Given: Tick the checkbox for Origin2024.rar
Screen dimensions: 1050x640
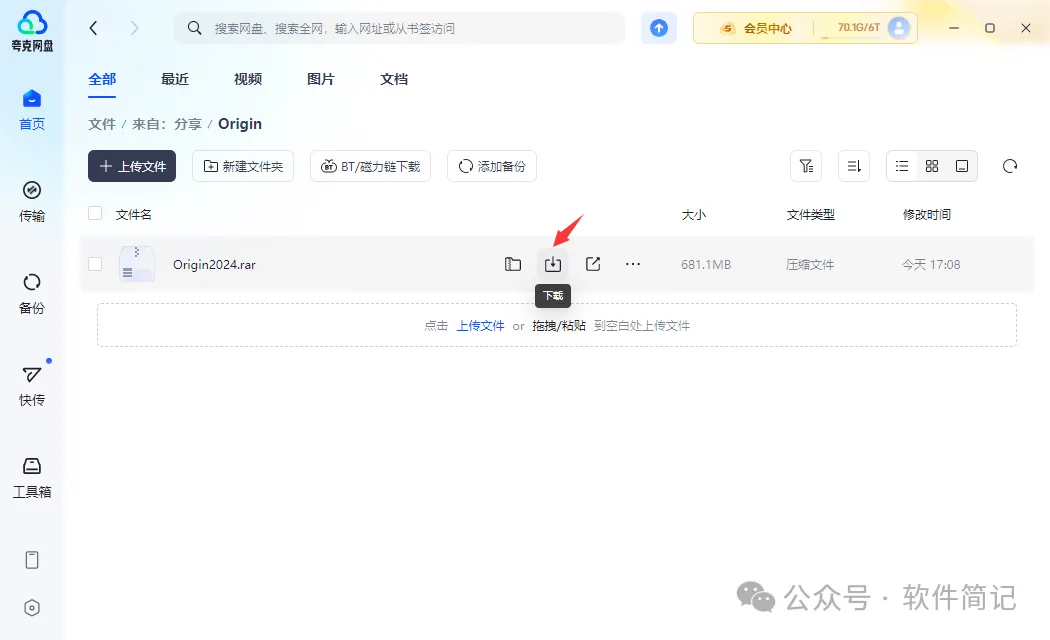Looking at the screenshot, I should 95,264.
